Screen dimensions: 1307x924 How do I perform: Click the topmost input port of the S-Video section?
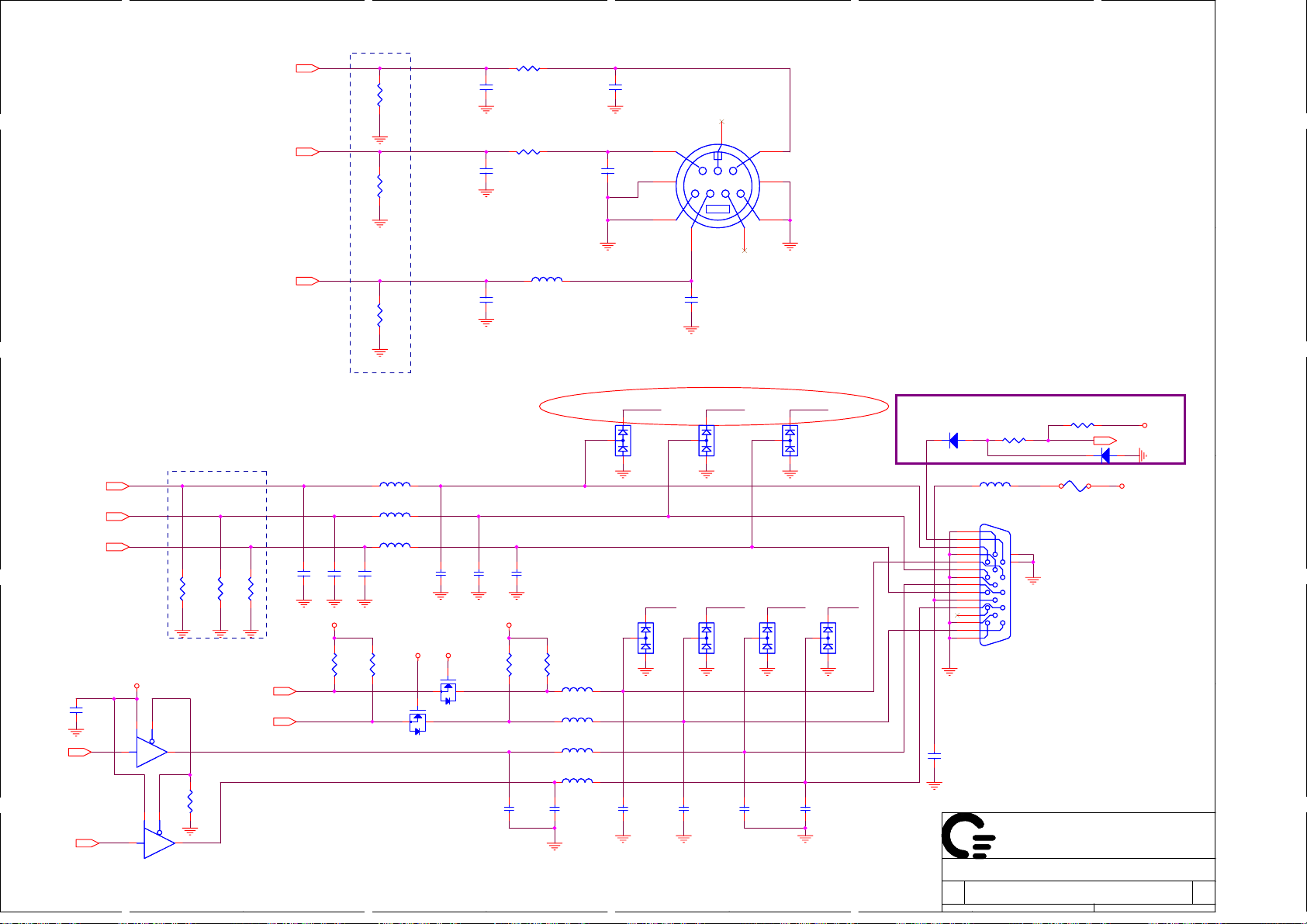[x=308, y=68]
